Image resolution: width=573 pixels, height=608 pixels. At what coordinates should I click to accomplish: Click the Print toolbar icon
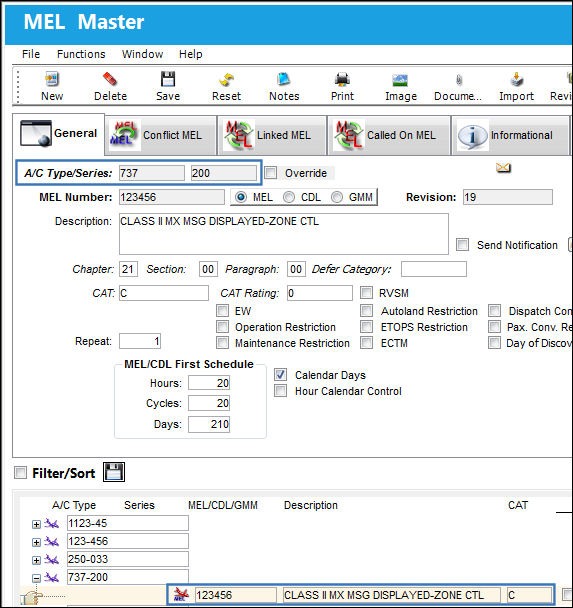[x=342, y=79]
